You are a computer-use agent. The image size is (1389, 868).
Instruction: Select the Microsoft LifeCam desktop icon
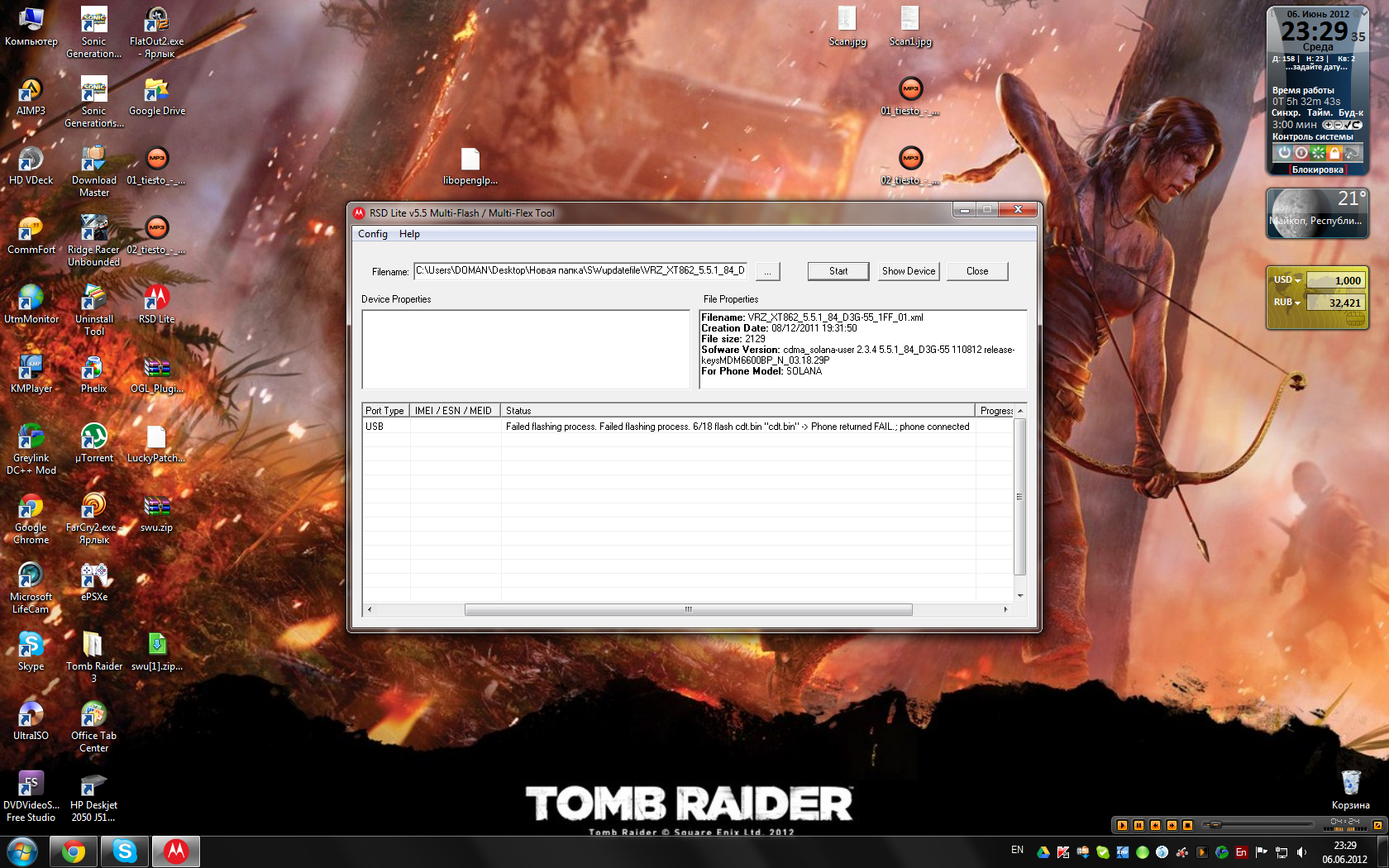coord(31,589)
